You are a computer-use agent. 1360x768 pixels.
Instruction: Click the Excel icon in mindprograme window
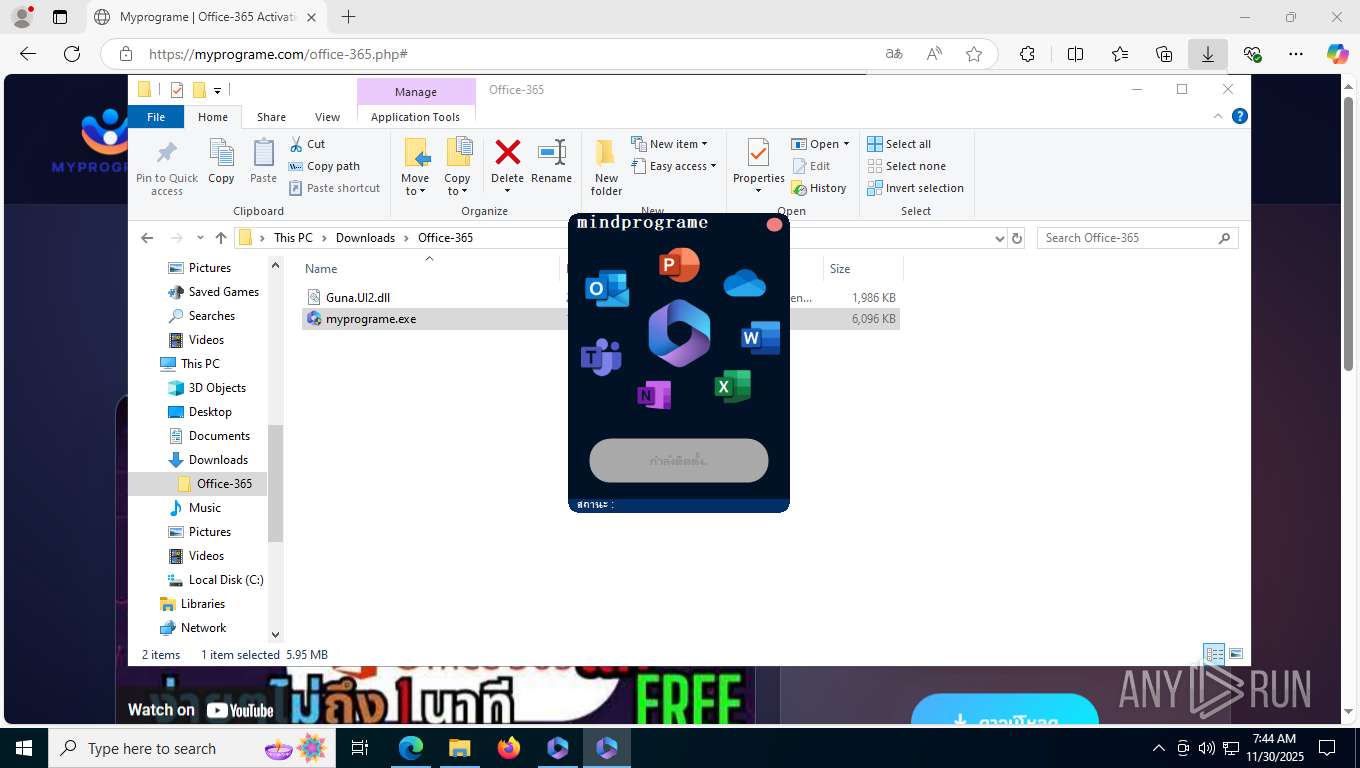coord(732,386)
